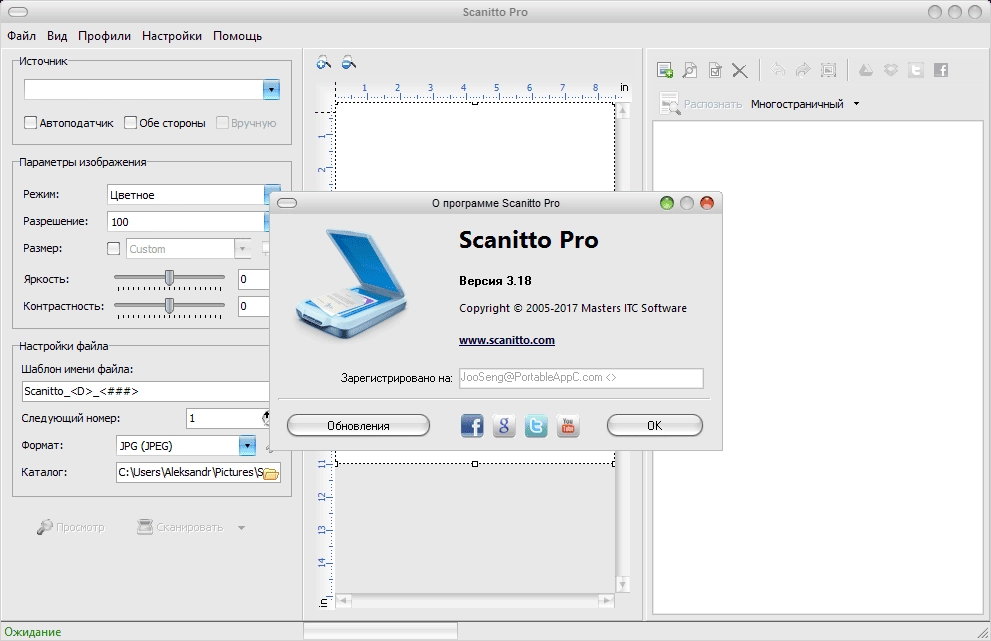991x641 pixels.
Task: Click OK in the About dialog
Action: tap(655, 425)
